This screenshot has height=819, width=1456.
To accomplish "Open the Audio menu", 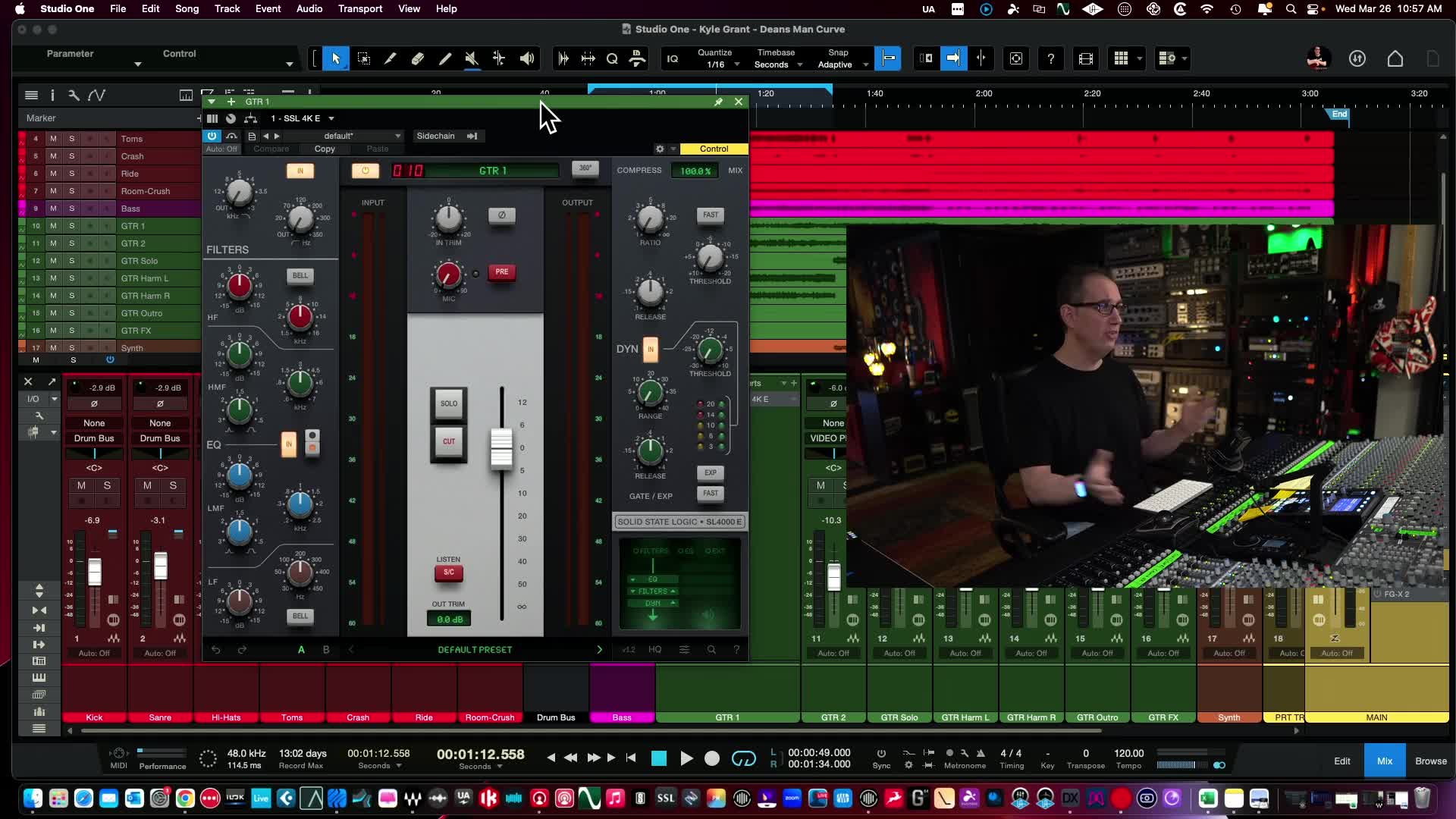I will 309,8.
